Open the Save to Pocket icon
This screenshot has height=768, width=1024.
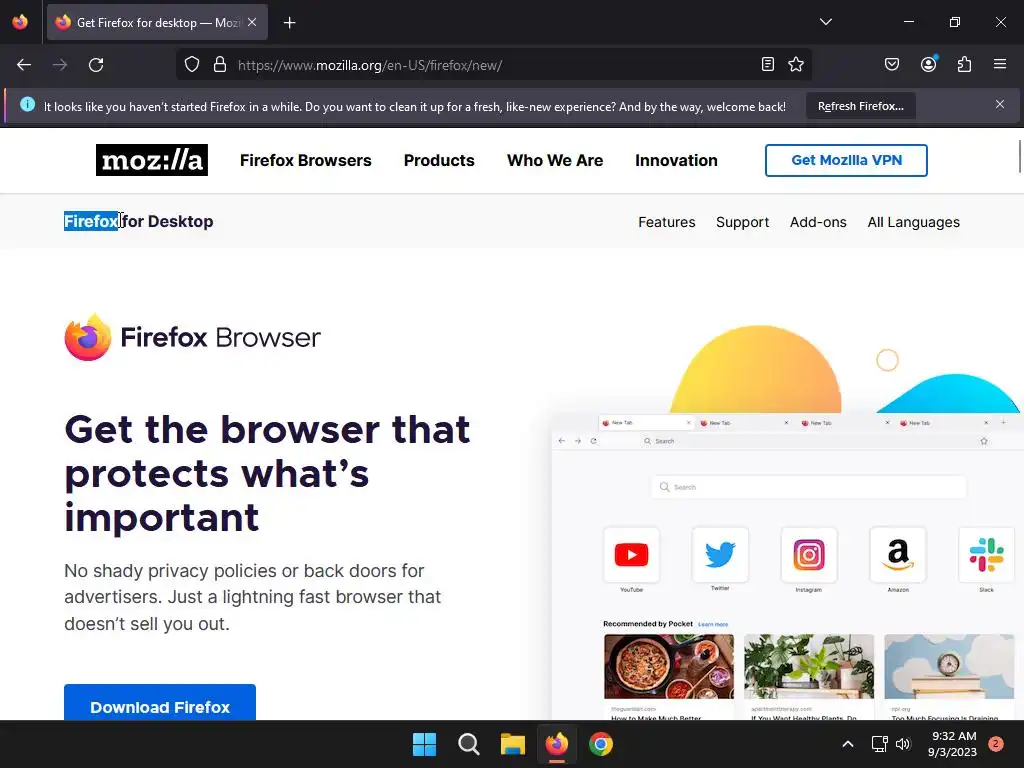tap(891, 64)
